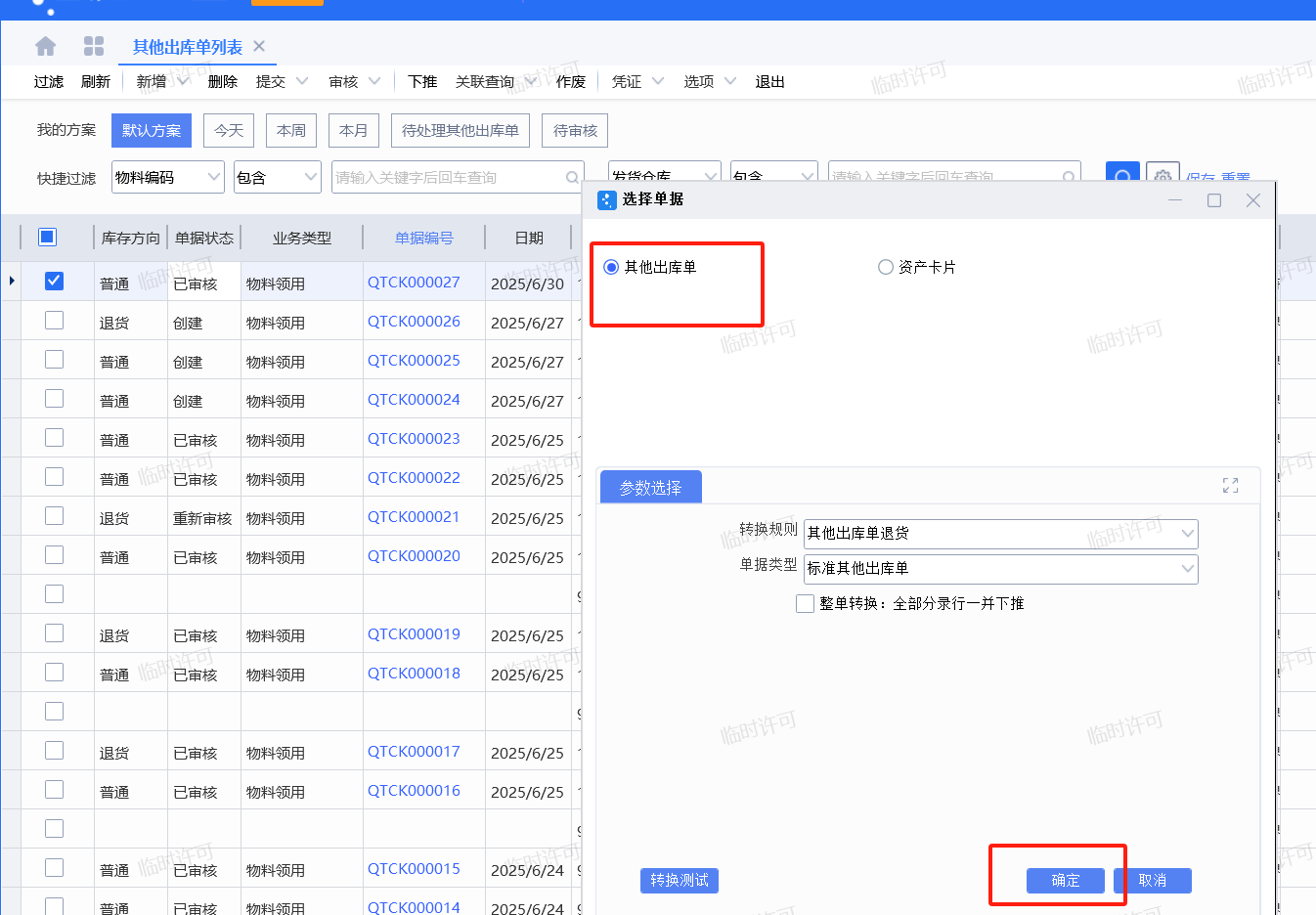The width and height of the screenshot is (1316, 915).
Task: Click 下推 in the toolbar
Action: (x=422, y=82)
